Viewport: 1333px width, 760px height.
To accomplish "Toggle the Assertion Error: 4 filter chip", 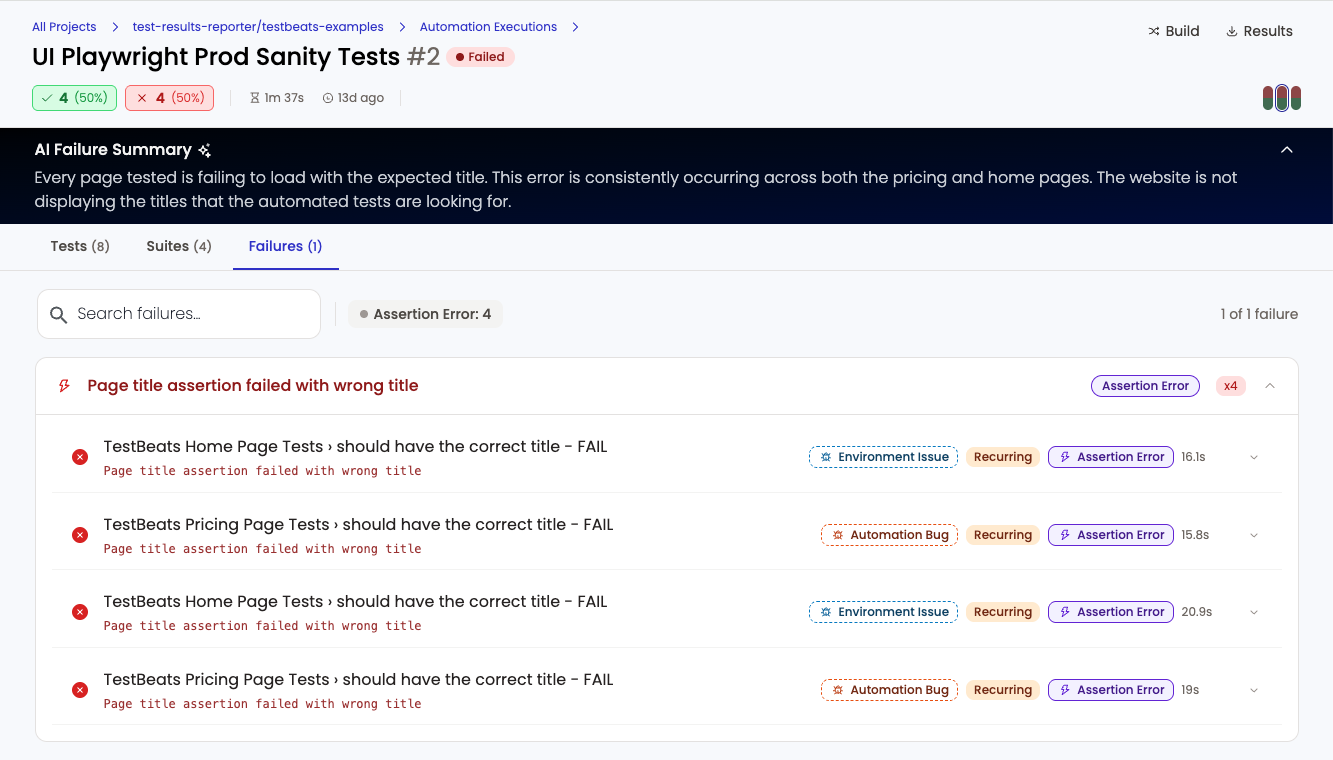I will point(425,314).
